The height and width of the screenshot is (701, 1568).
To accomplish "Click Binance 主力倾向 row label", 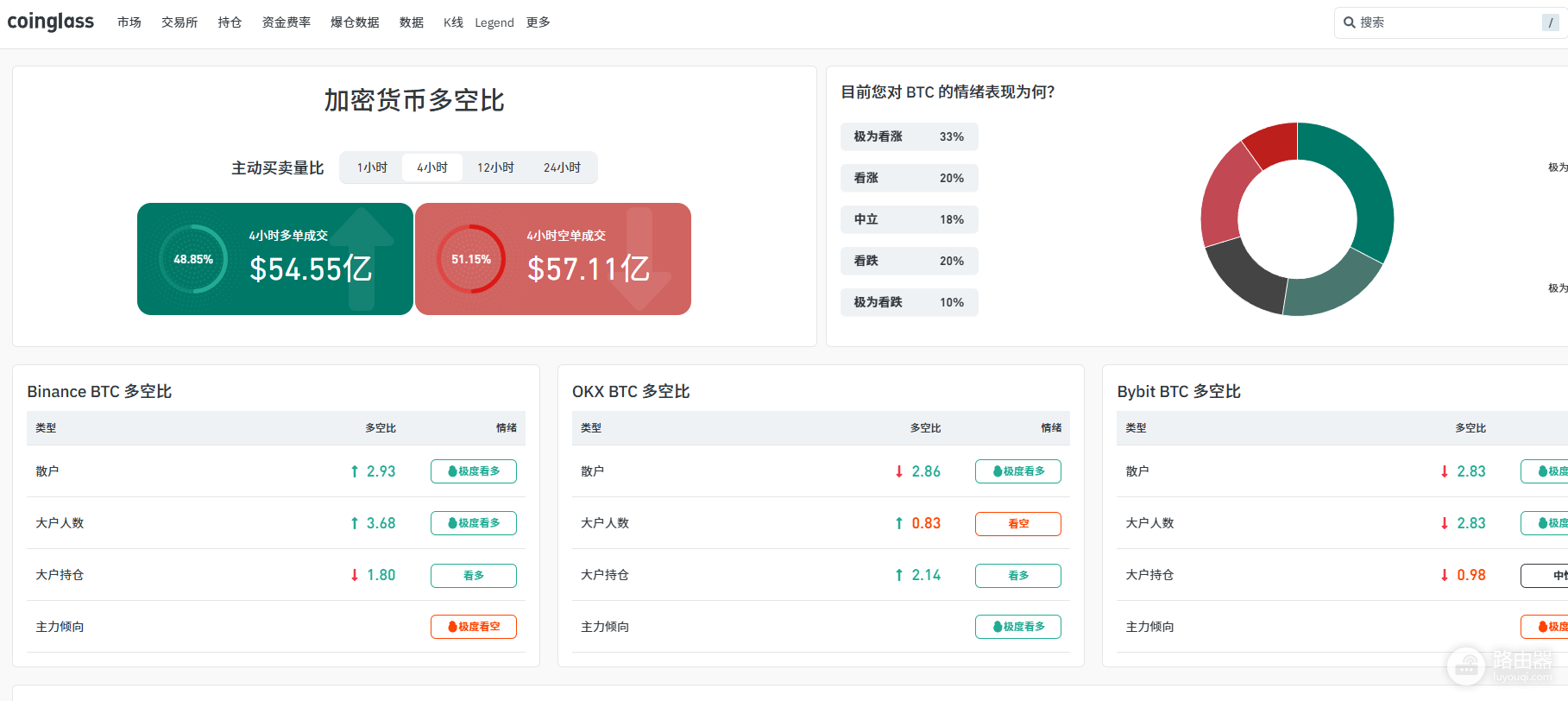I will 60,627.
